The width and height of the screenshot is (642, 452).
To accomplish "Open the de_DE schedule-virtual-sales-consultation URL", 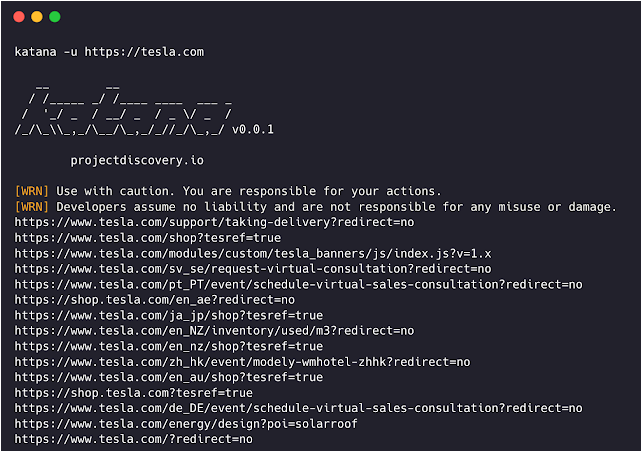I will (x=298, y=408).
